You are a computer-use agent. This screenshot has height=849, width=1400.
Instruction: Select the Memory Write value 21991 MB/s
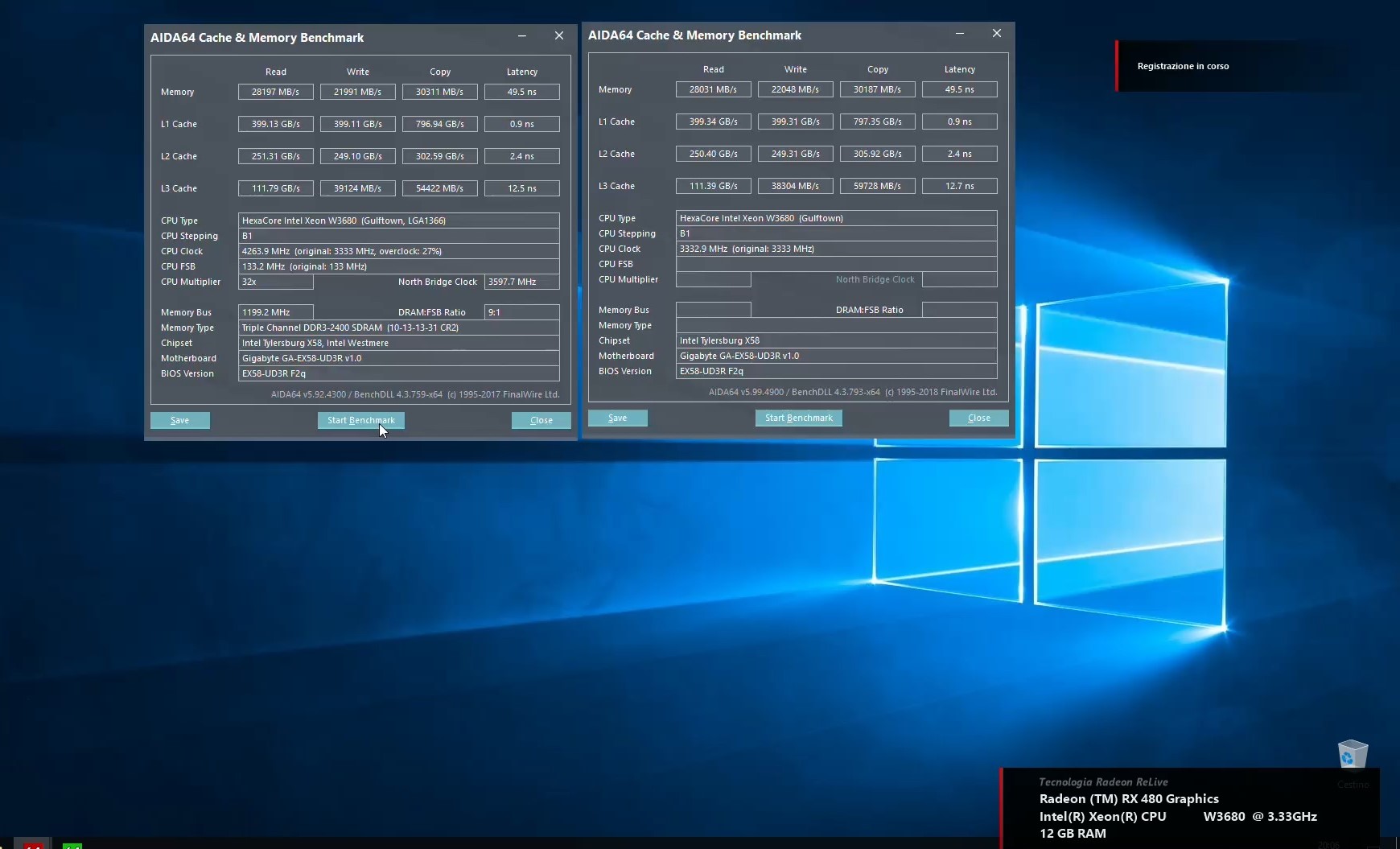[x=358, y=92]
